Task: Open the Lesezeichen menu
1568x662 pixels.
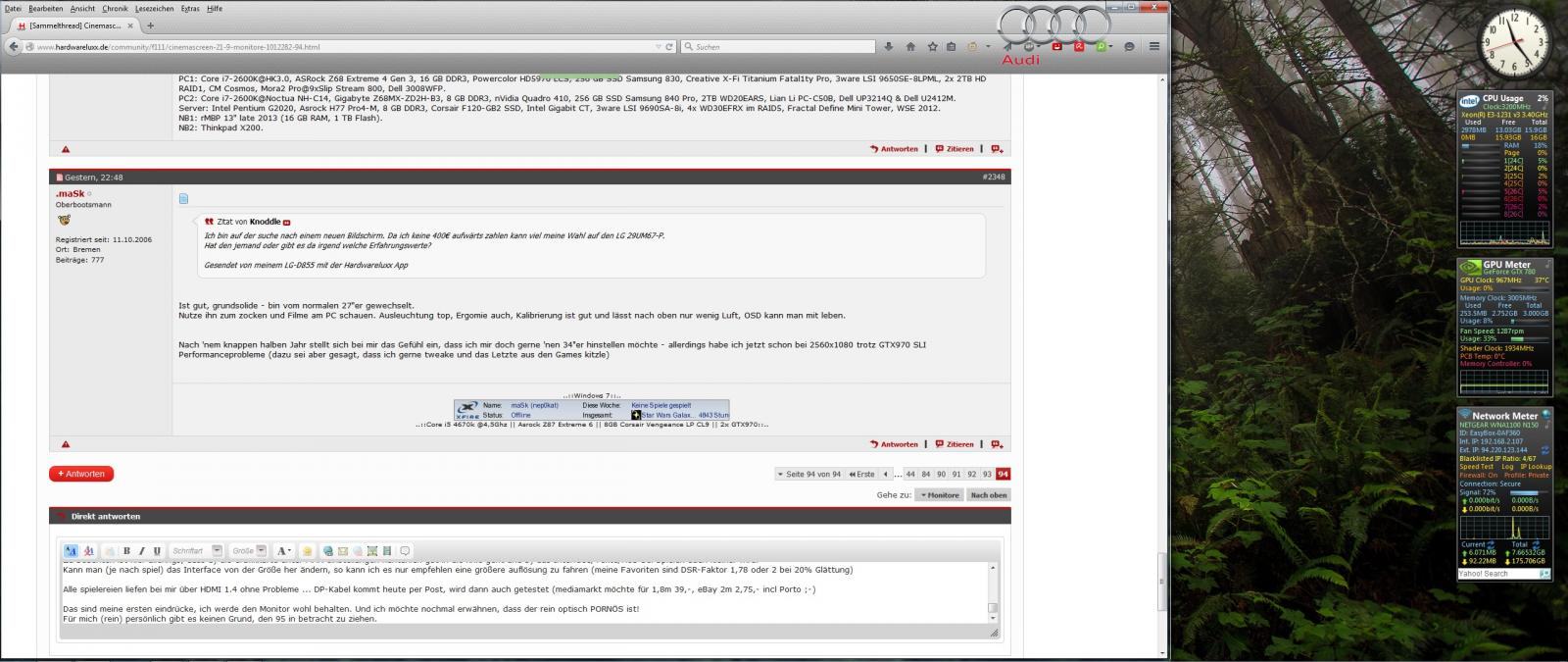Action: [x=154, y=8]
